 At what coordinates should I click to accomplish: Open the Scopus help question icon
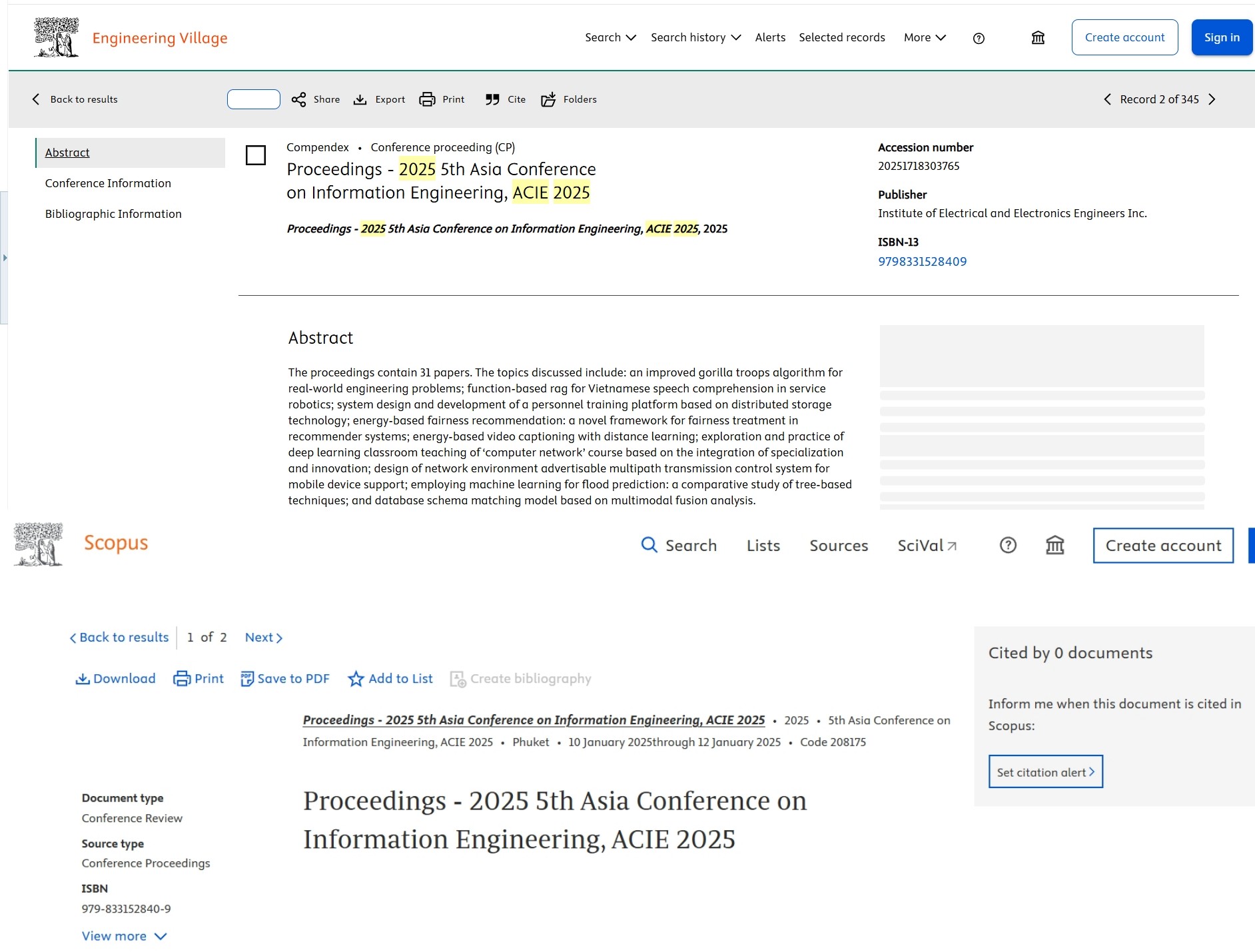pyautogui.click(x=1008, y=545)
